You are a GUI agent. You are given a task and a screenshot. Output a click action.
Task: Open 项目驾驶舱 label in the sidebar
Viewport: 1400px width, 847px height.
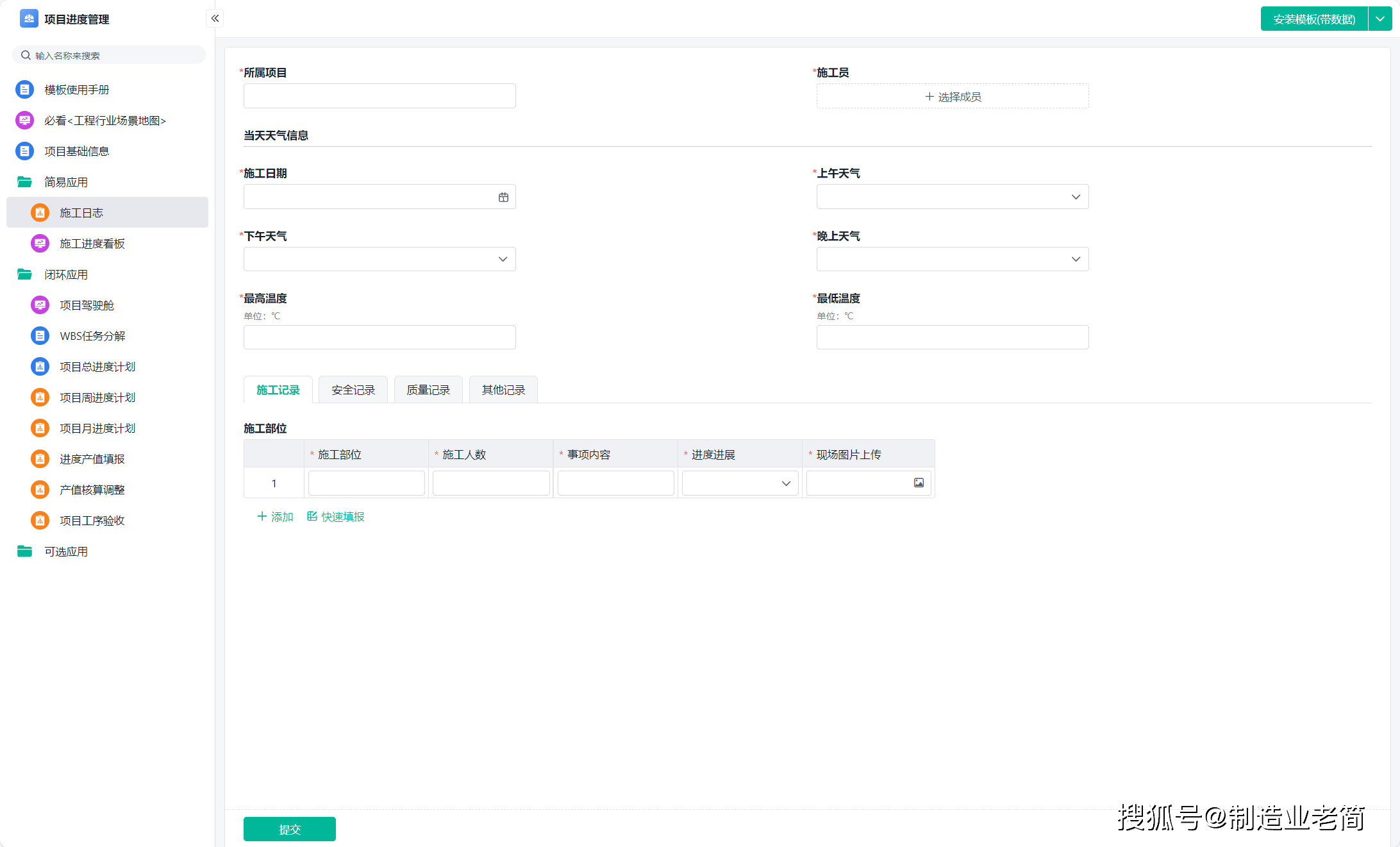pyautogui.click(x=87, y=305)
